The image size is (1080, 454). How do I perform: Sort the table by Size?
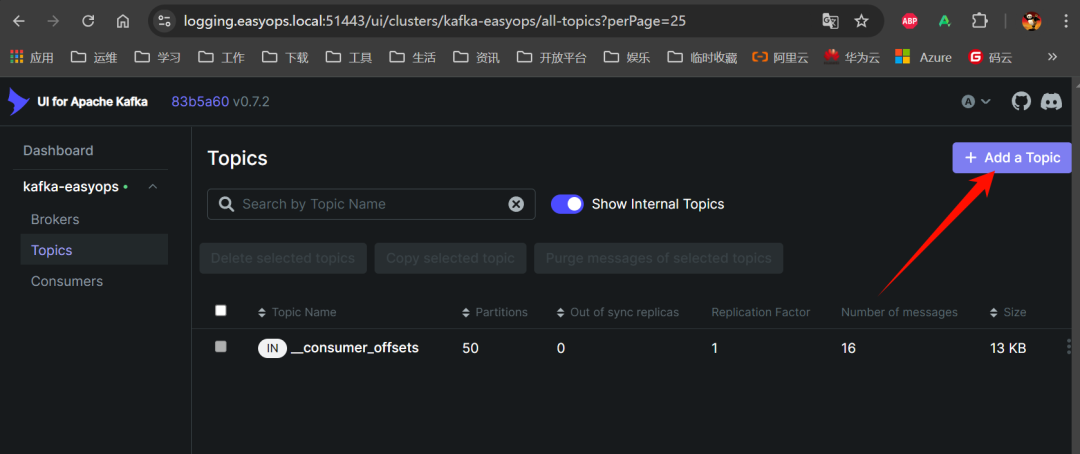point(1008,312)
